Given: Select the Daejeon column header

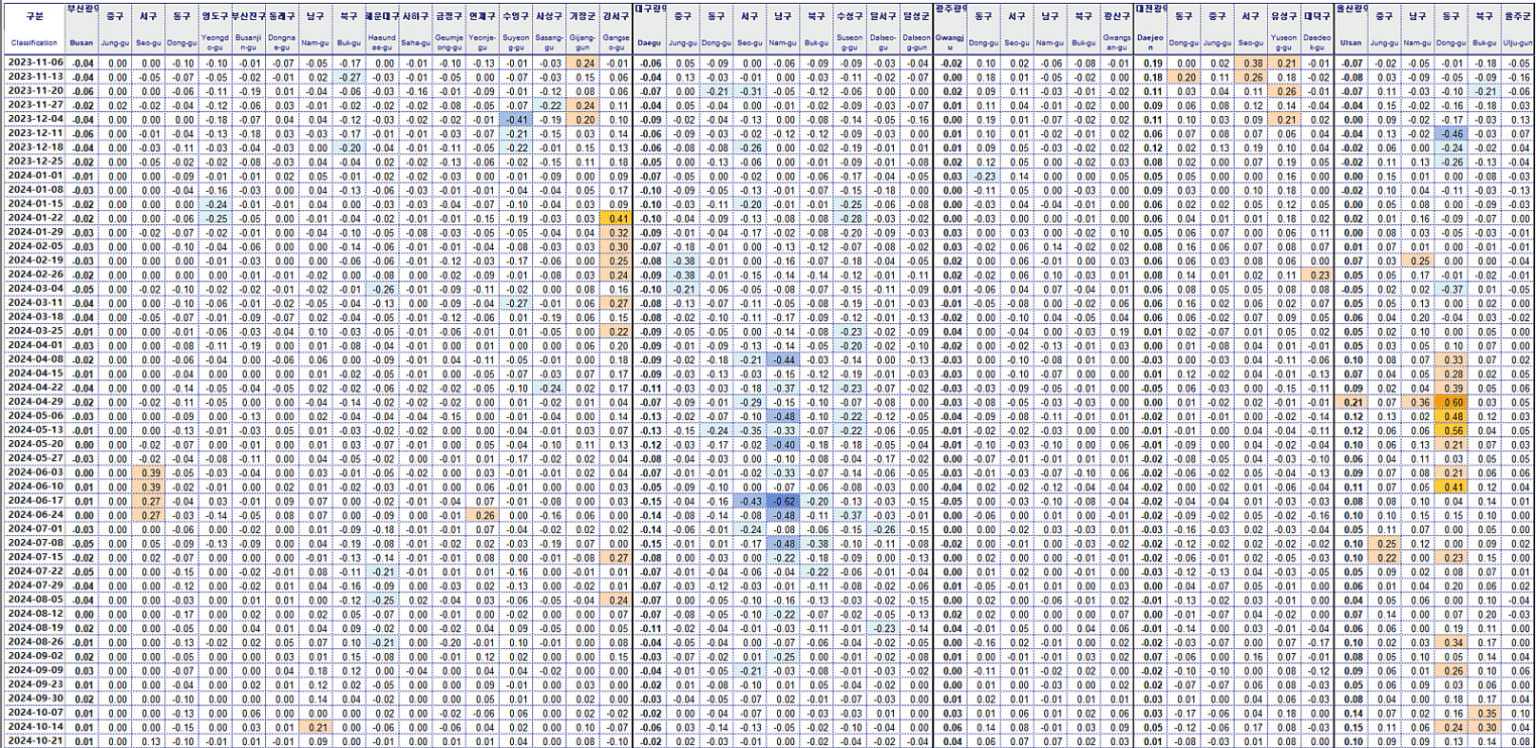Looking at the screenshot, I should (x=1151, y=44).
